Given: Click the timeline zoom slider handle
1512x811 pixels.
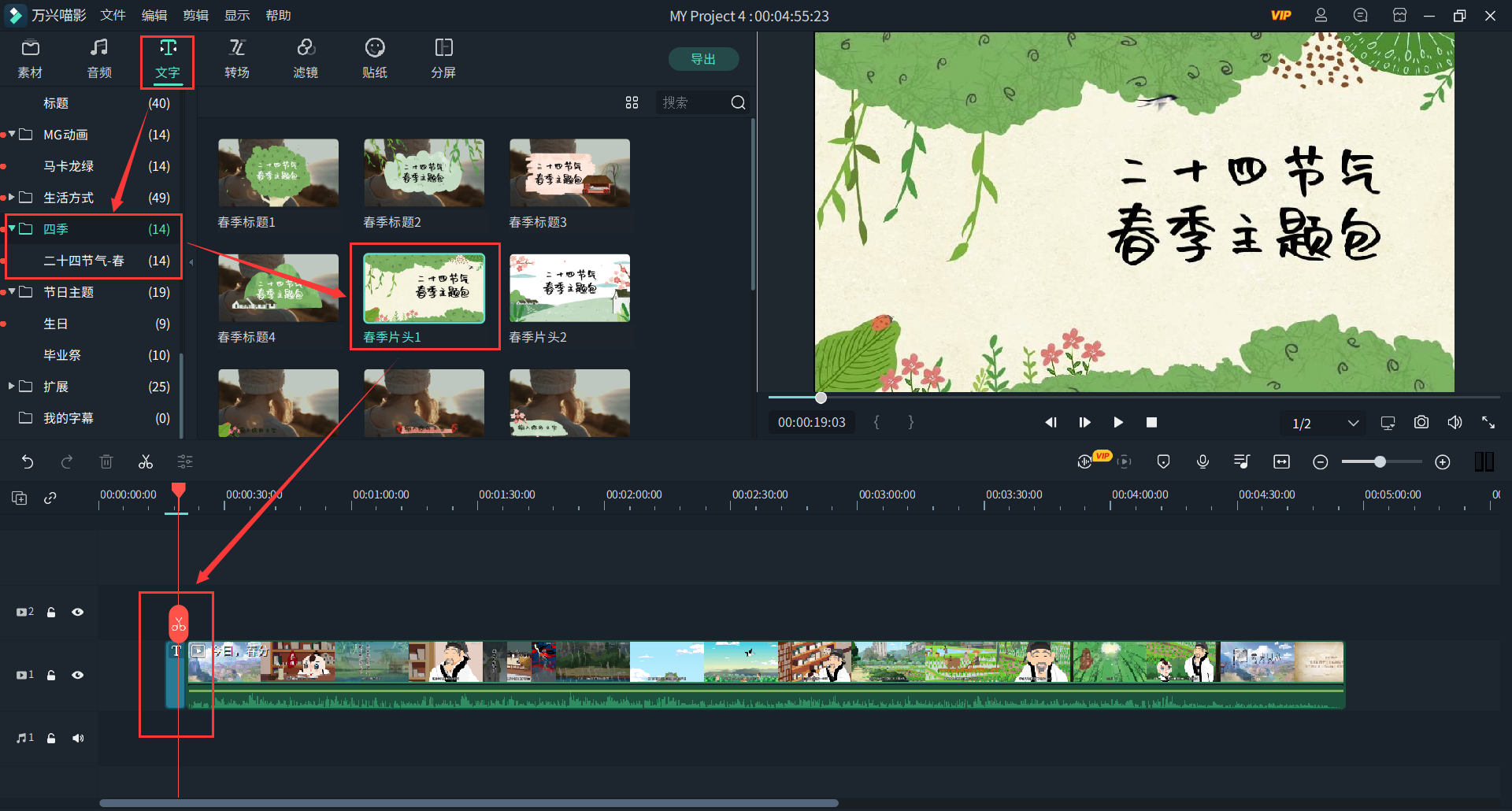Looking at the screenshot, I should 1380,462.
